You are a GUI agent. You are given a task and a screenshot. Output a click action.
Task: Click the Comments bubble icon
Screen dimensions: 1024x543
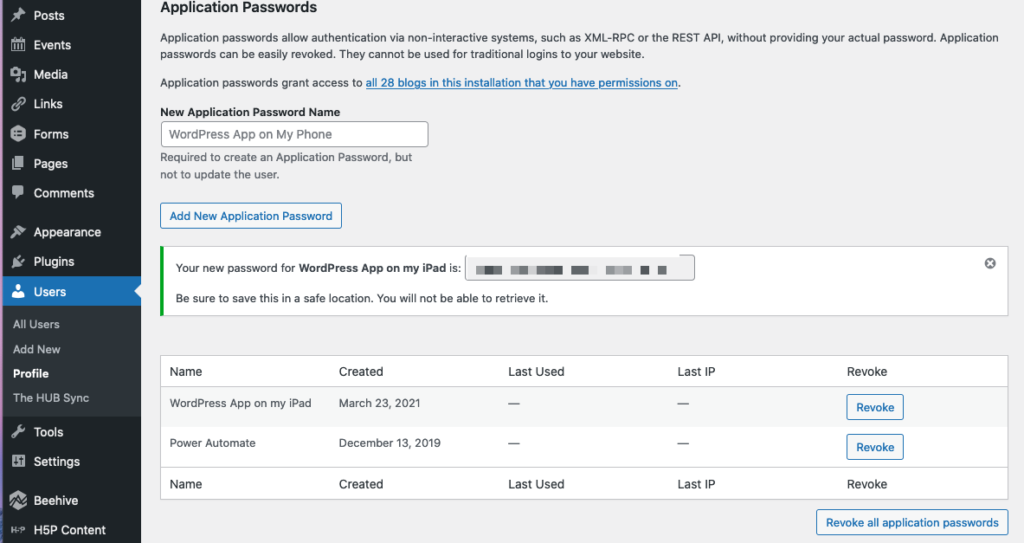18,193
